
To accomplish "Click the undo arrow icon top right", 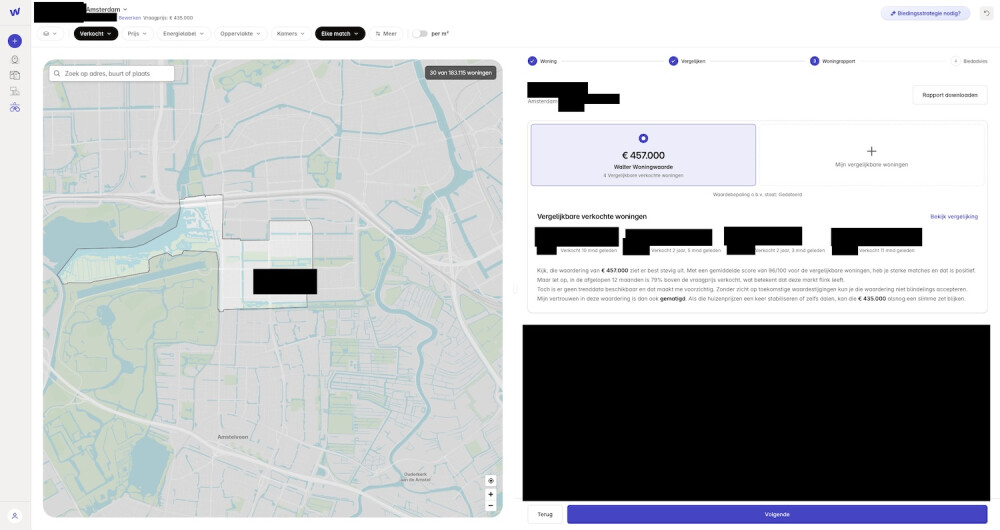I will 986,13.
